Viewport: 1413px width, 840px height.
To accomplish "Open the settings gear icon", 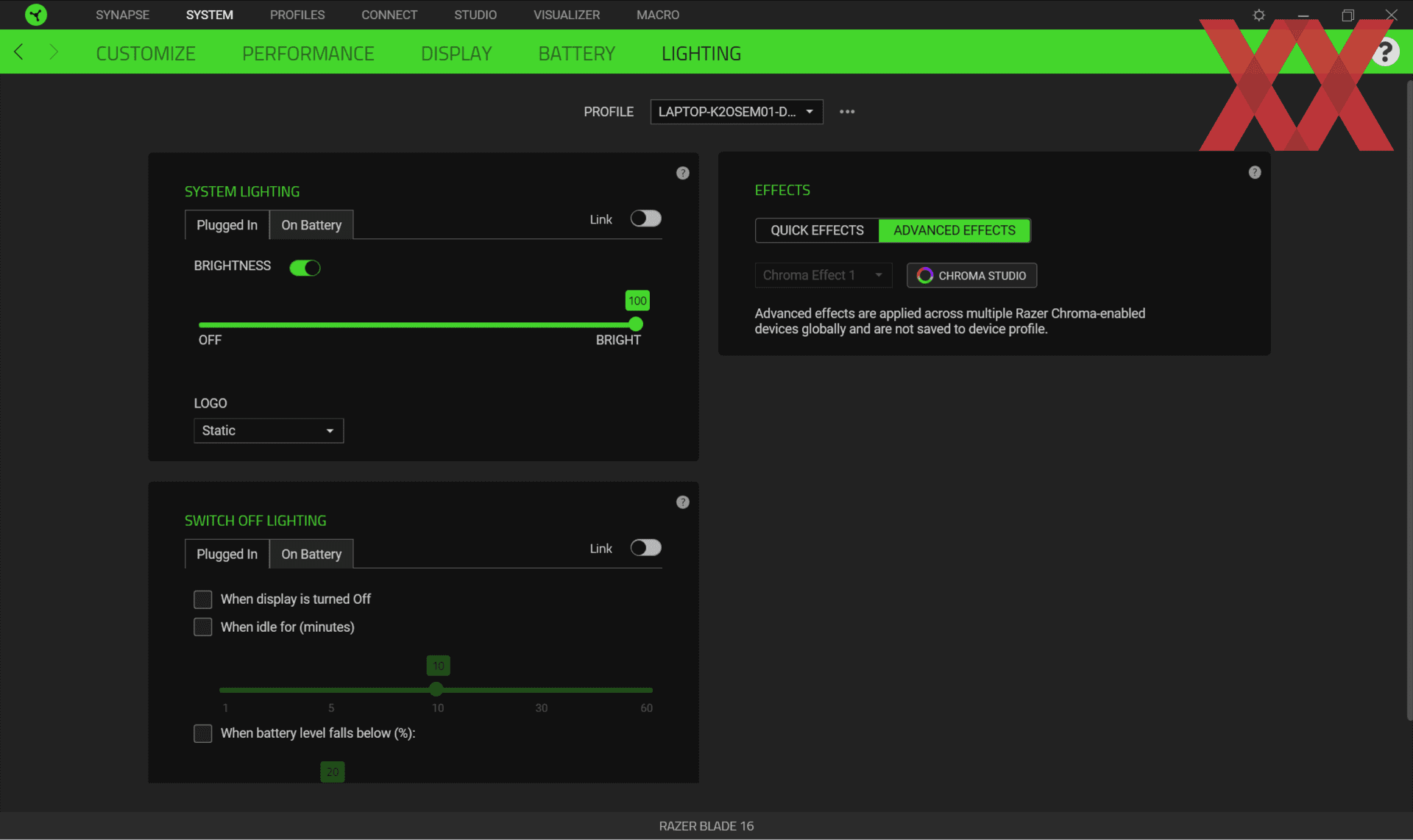I will tap(1259, 15).
